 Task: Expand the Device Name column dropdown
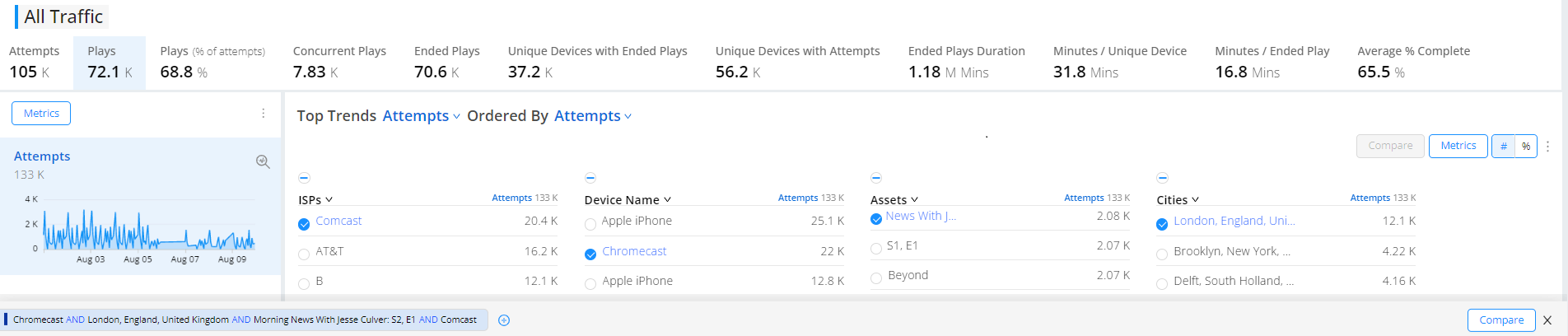coord(668,200)
